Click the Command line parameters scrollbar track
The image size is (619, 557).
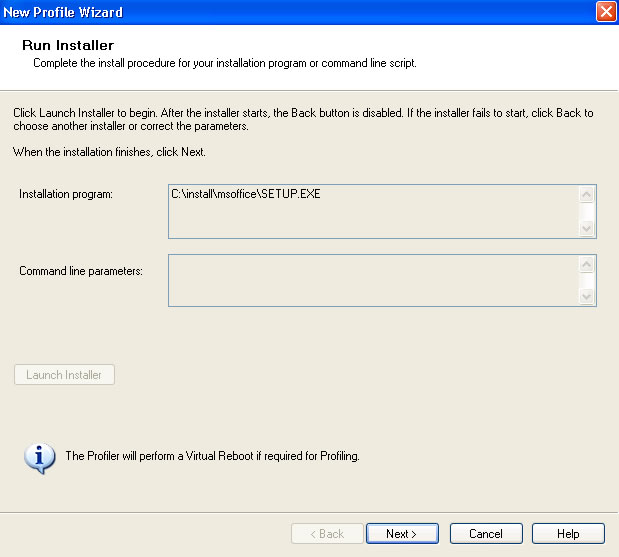(586, 280)
